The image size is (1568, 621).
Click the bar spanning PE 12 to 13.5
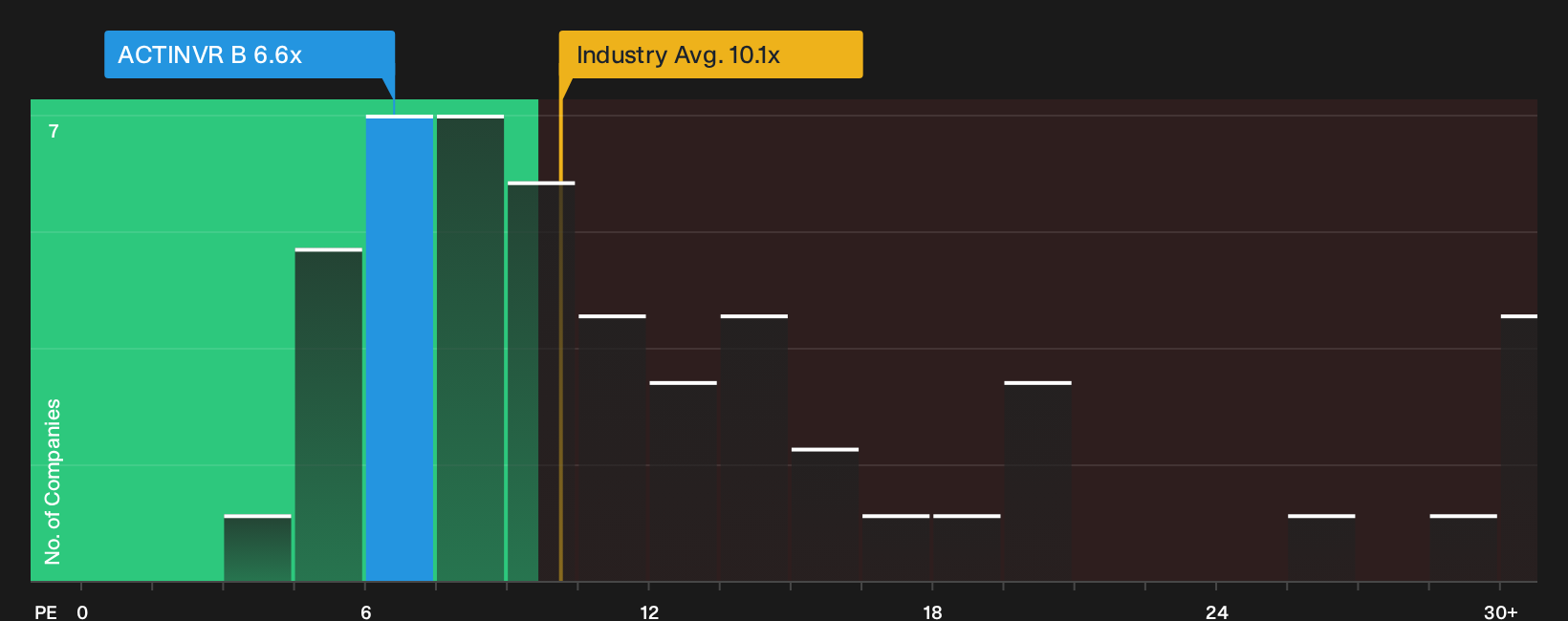[x=683, y=482]
